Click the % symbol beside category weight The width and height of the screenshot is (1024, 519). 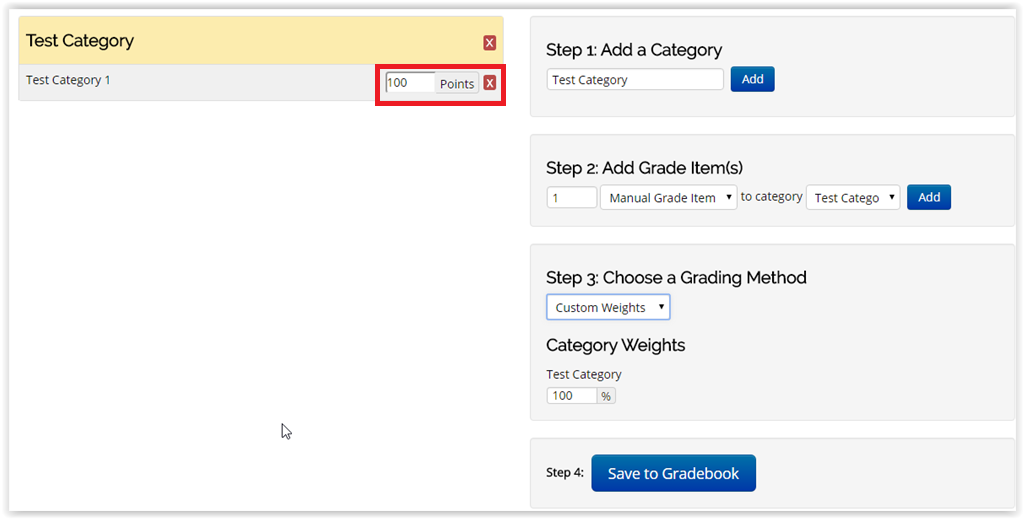(606, 396)
